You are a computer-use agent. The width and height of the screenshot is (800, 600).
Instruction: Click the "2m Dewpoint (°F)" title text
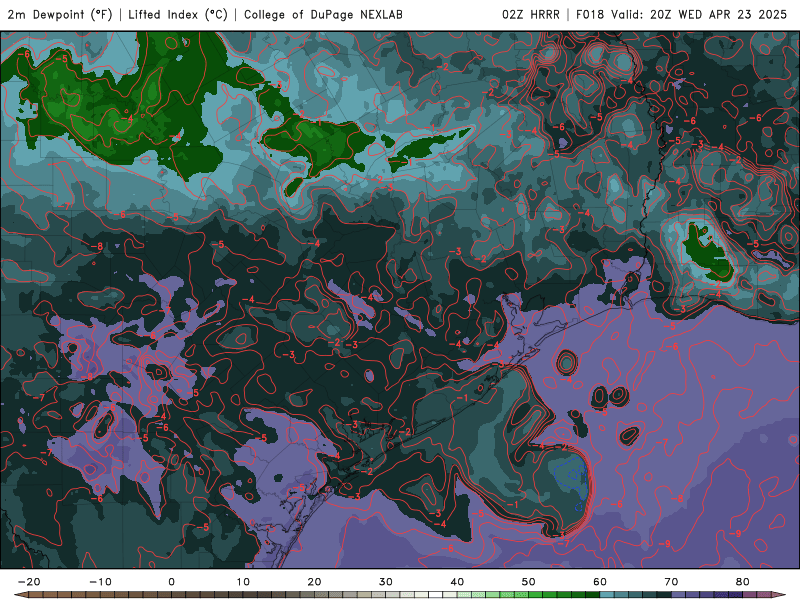pos(59,15)
